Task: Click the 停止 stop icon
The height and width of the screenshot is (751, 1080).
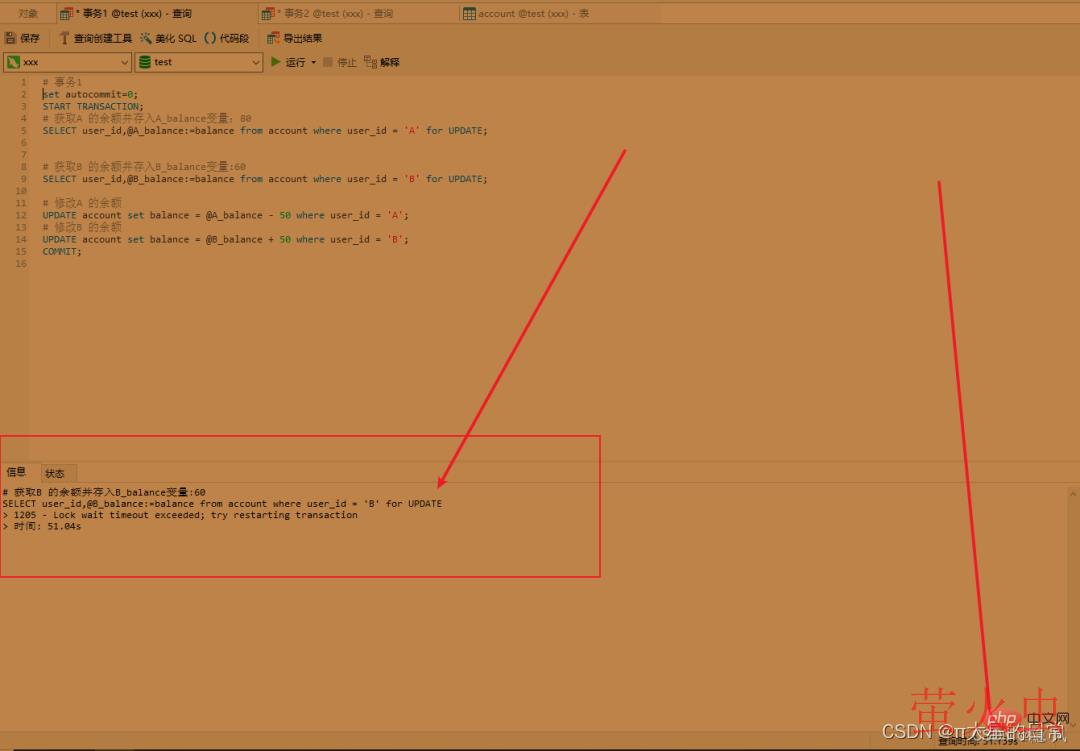Action: pos(328,62)
